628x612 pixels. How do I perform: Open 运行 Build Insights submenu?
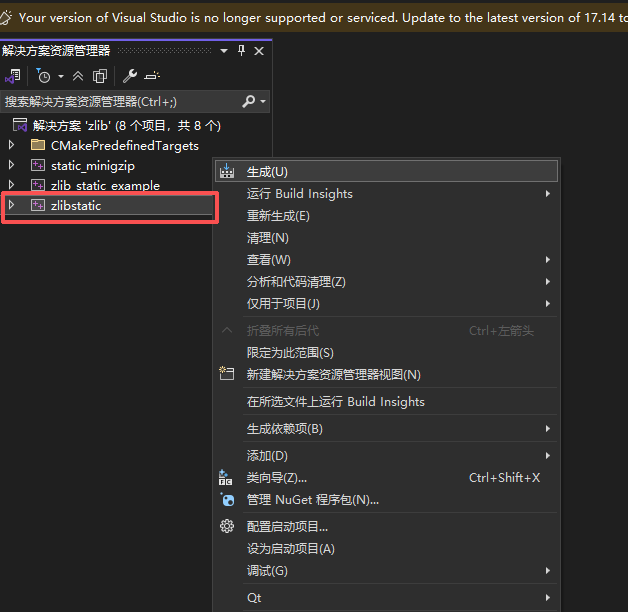pos(386,194)
